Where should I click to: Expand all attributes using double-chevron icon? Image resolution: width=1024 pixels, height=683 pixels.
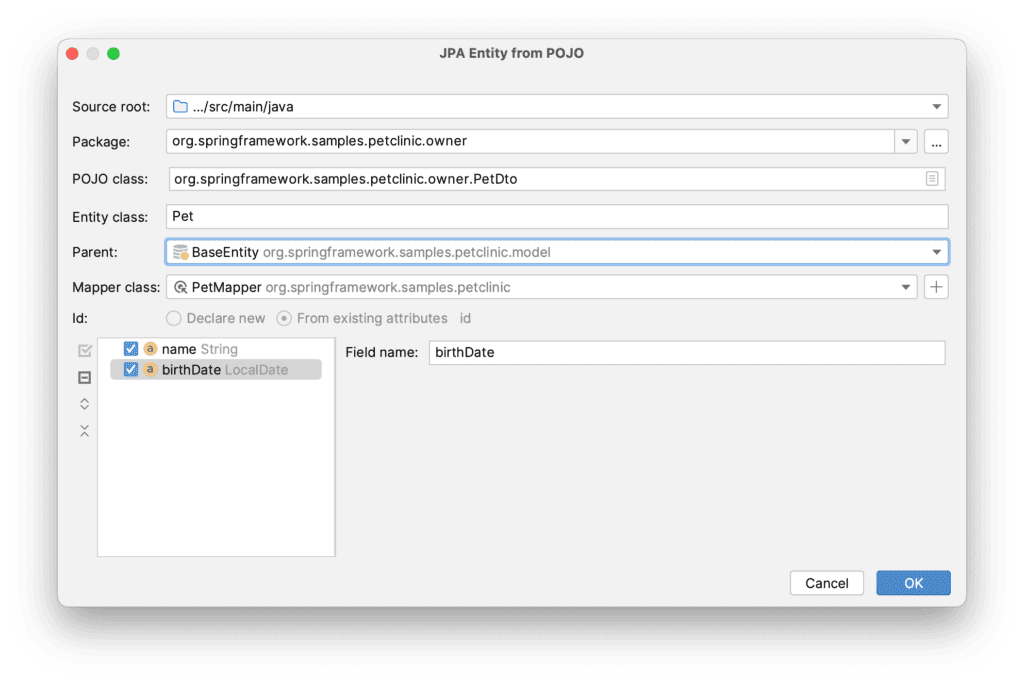pyautogui.click(x=85, y=404)
